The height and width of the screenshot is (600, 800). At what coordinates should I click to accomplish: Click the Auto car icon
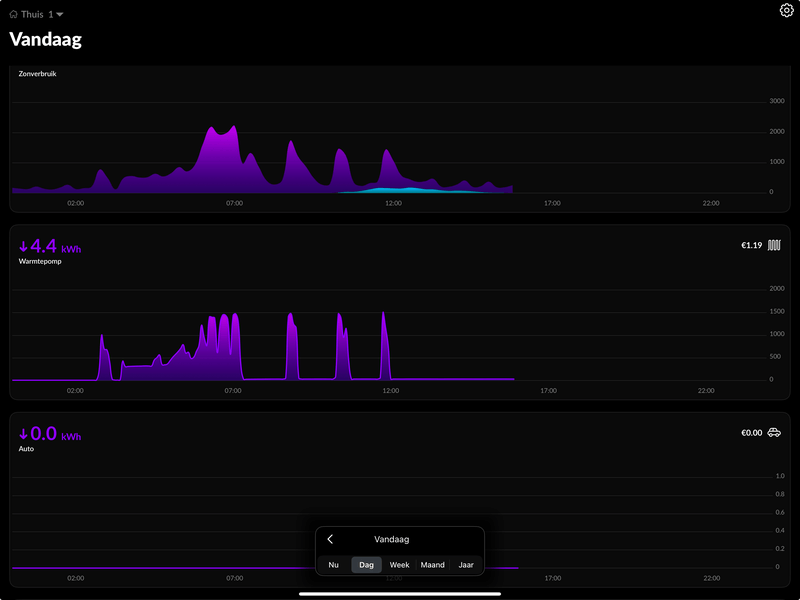[x=774, y=433]
